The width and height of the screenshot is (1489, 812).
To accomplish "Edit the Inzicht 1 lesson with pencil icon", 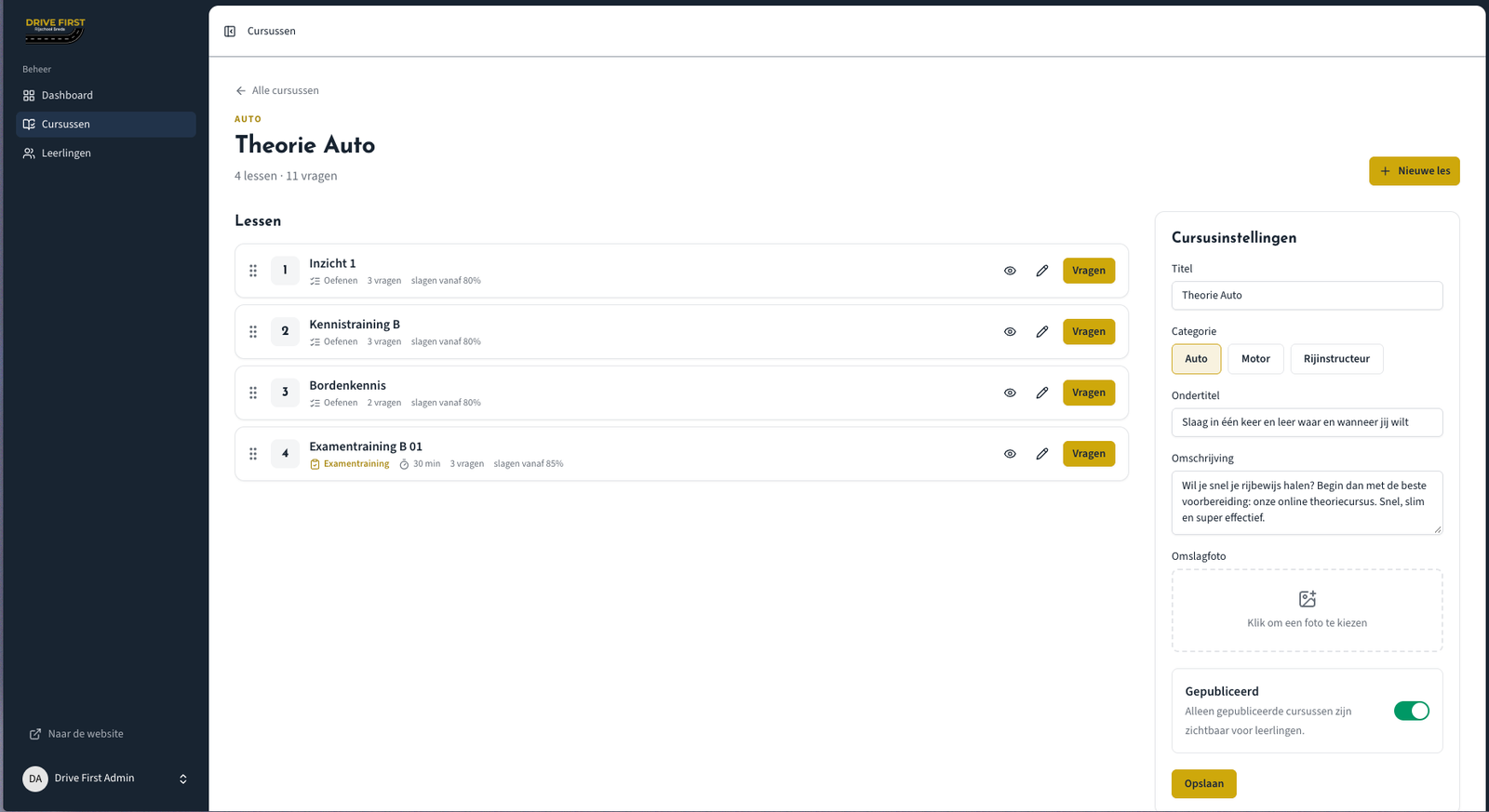I will (1042, 271).
